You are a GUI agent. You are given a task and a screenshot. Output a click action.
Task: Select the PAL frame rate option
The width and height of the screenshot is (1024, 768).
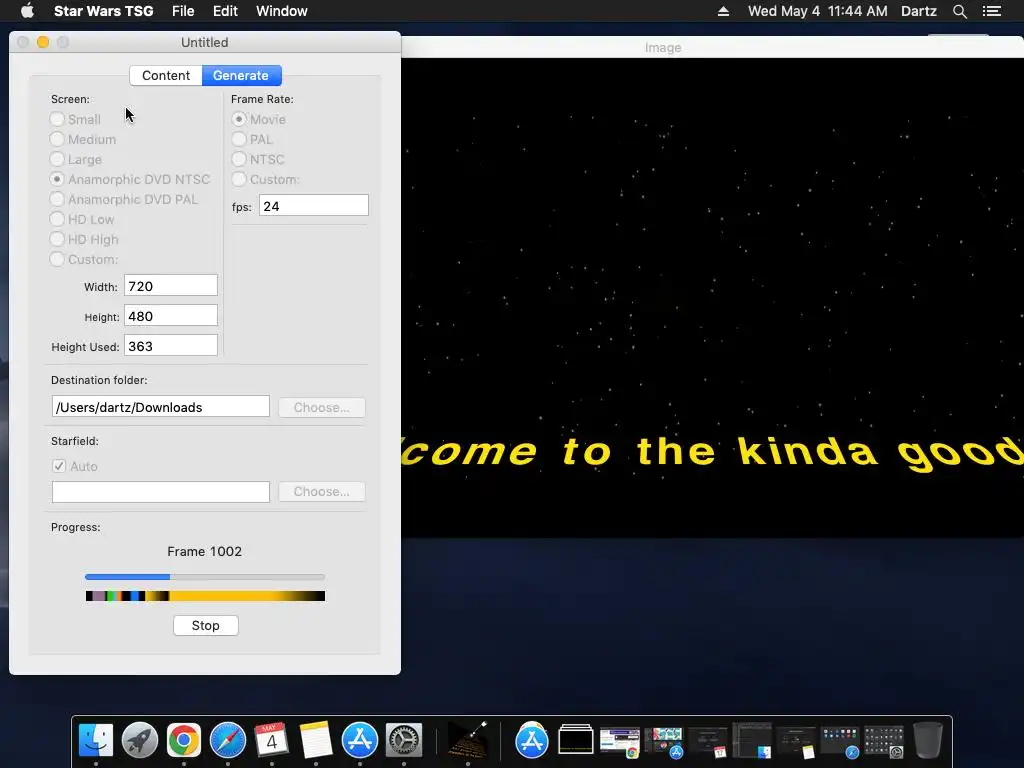coord(239,139)
